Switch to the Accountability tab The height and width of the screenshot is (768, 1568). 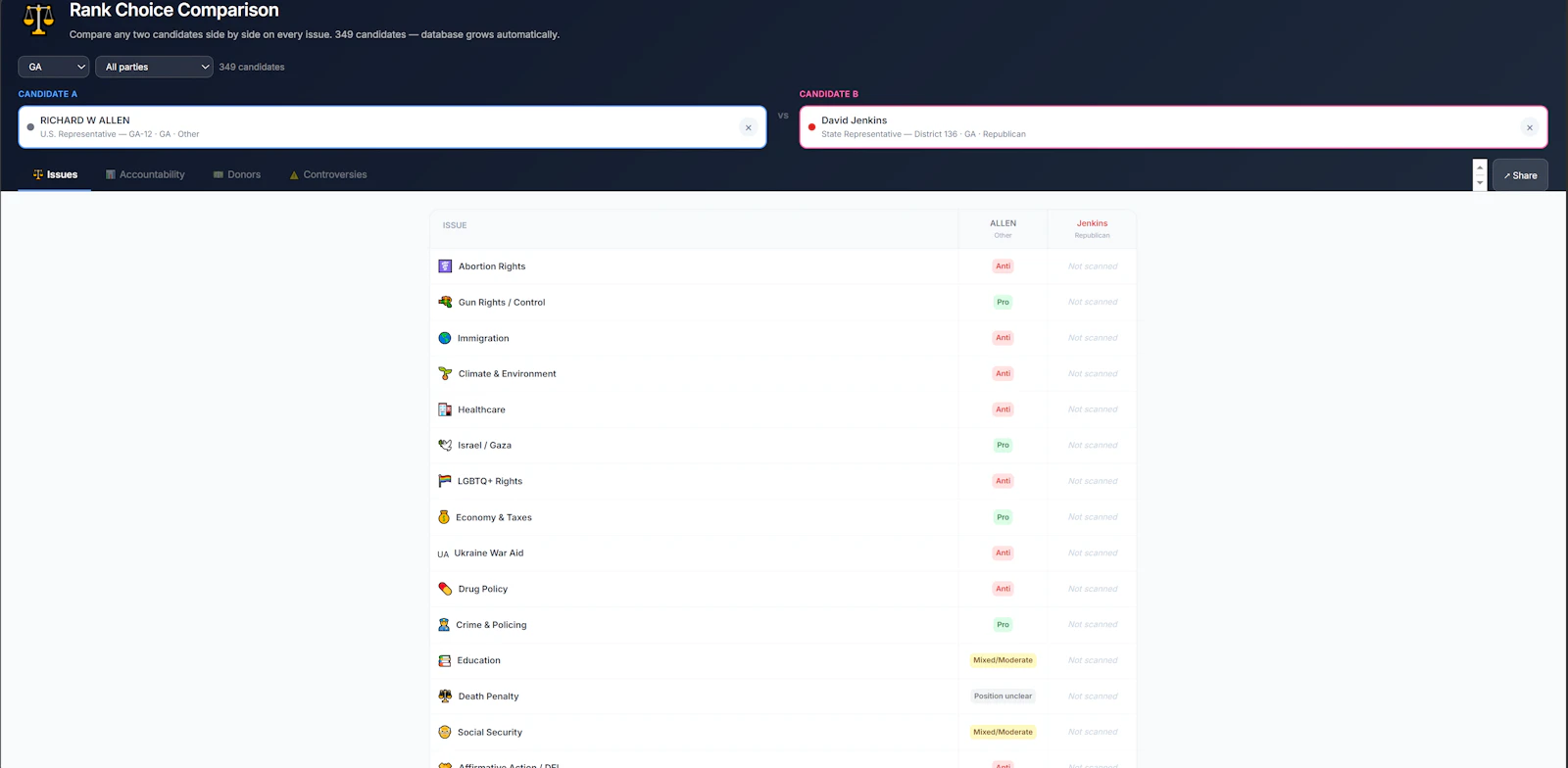pyautogui.click(x=145, y=174)
